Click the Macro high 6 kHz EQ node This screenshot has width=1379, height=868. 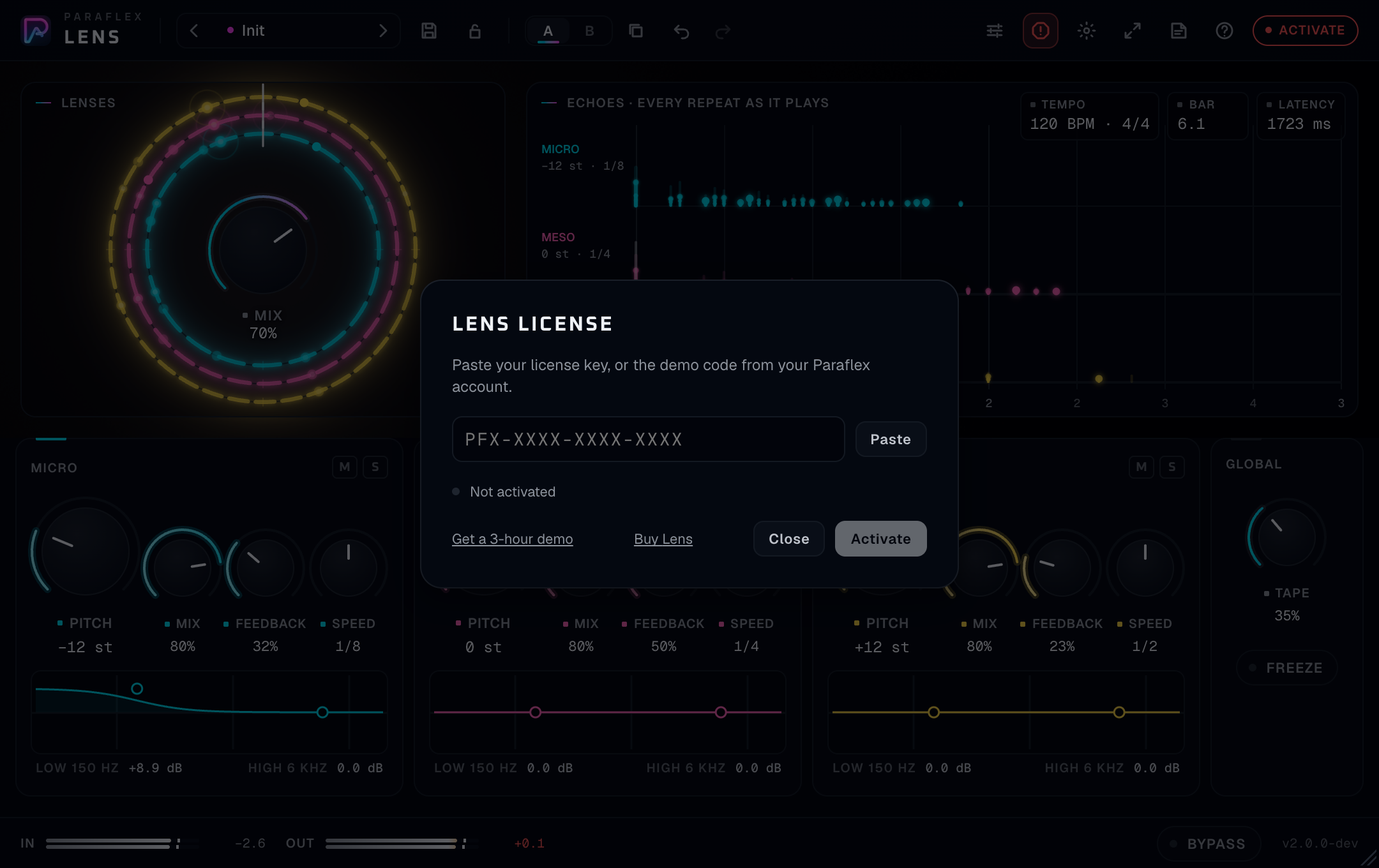point(1119,712)
